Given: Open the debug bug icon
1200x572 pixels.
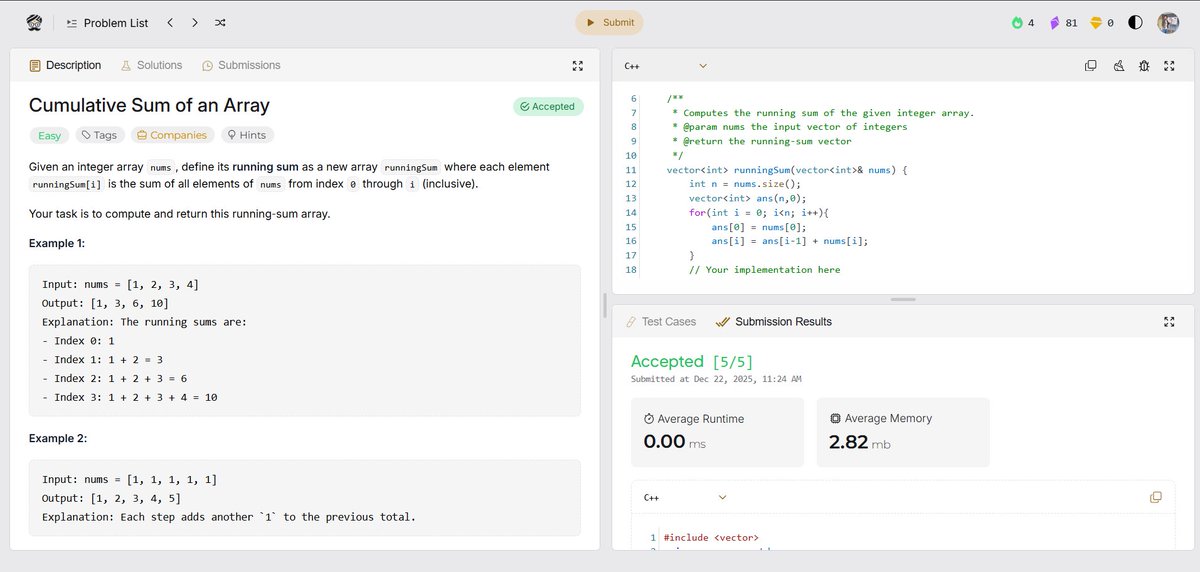Looking at the screenshot, I should 1144,66.
